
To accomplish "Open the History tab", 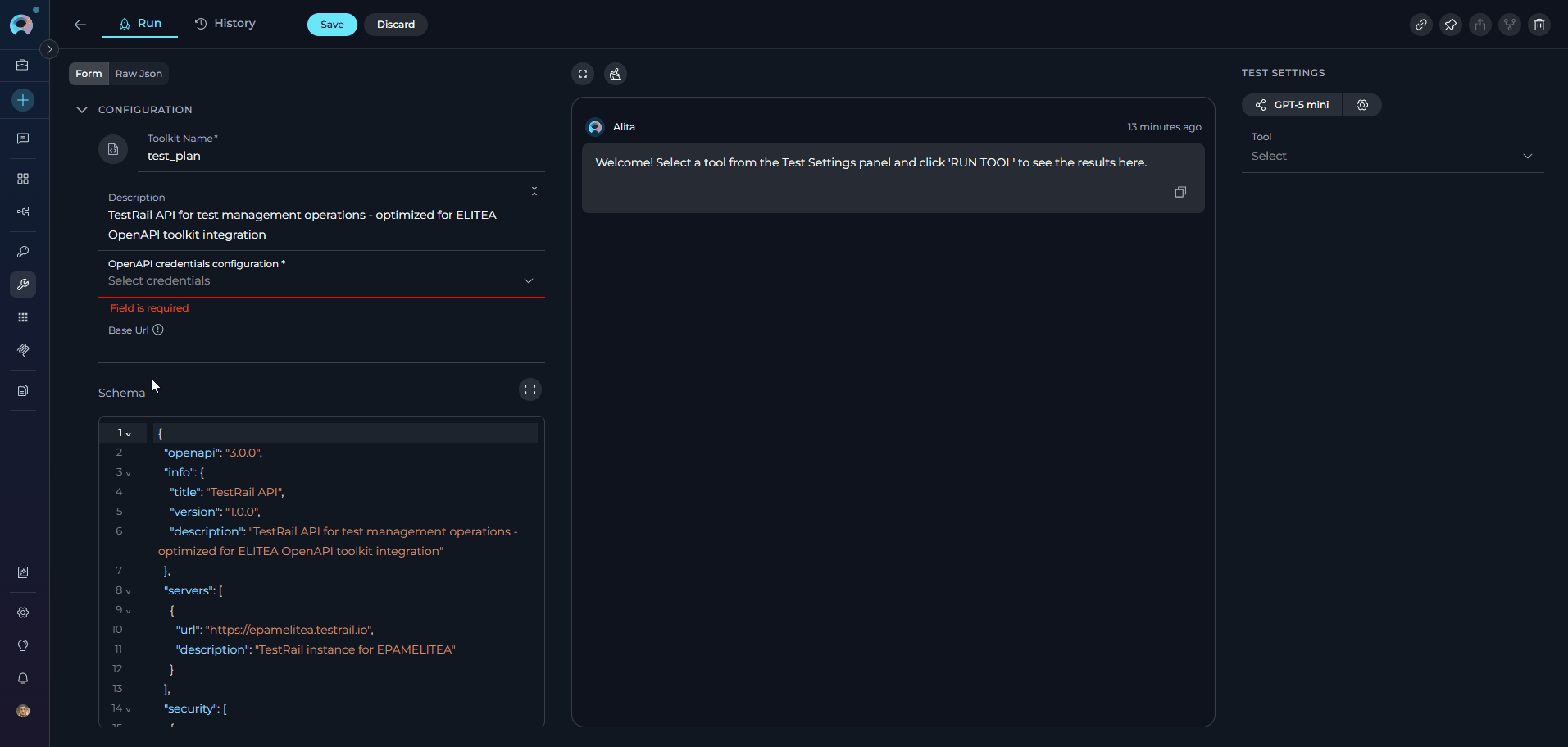I will (x=225, y=24).
